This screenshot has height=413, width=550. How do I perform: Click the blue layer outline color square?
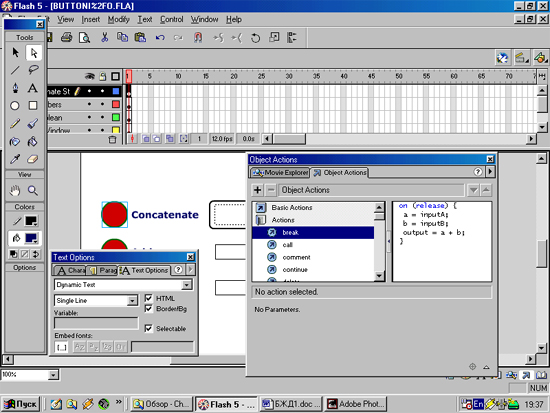tap(116, 91)
